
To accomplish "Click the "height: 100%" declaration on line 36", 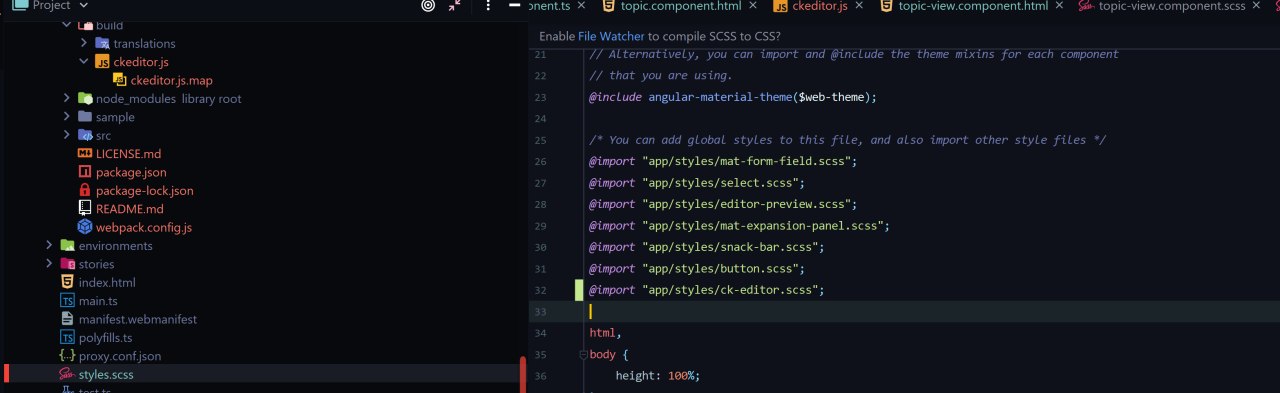I will 657,376.
